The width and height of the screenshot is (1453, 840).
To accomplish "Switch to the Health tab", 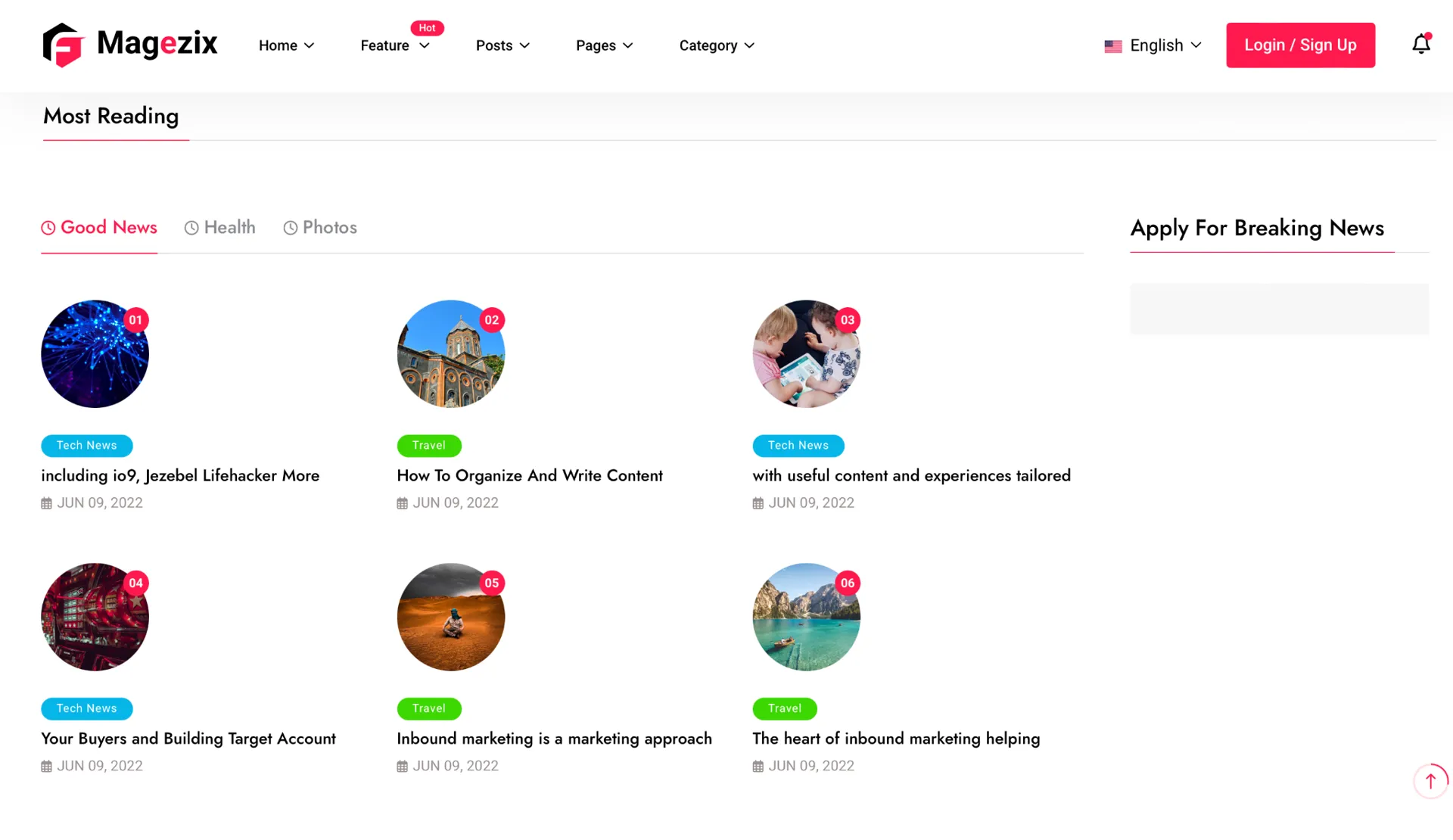I will tap(229, 227).
